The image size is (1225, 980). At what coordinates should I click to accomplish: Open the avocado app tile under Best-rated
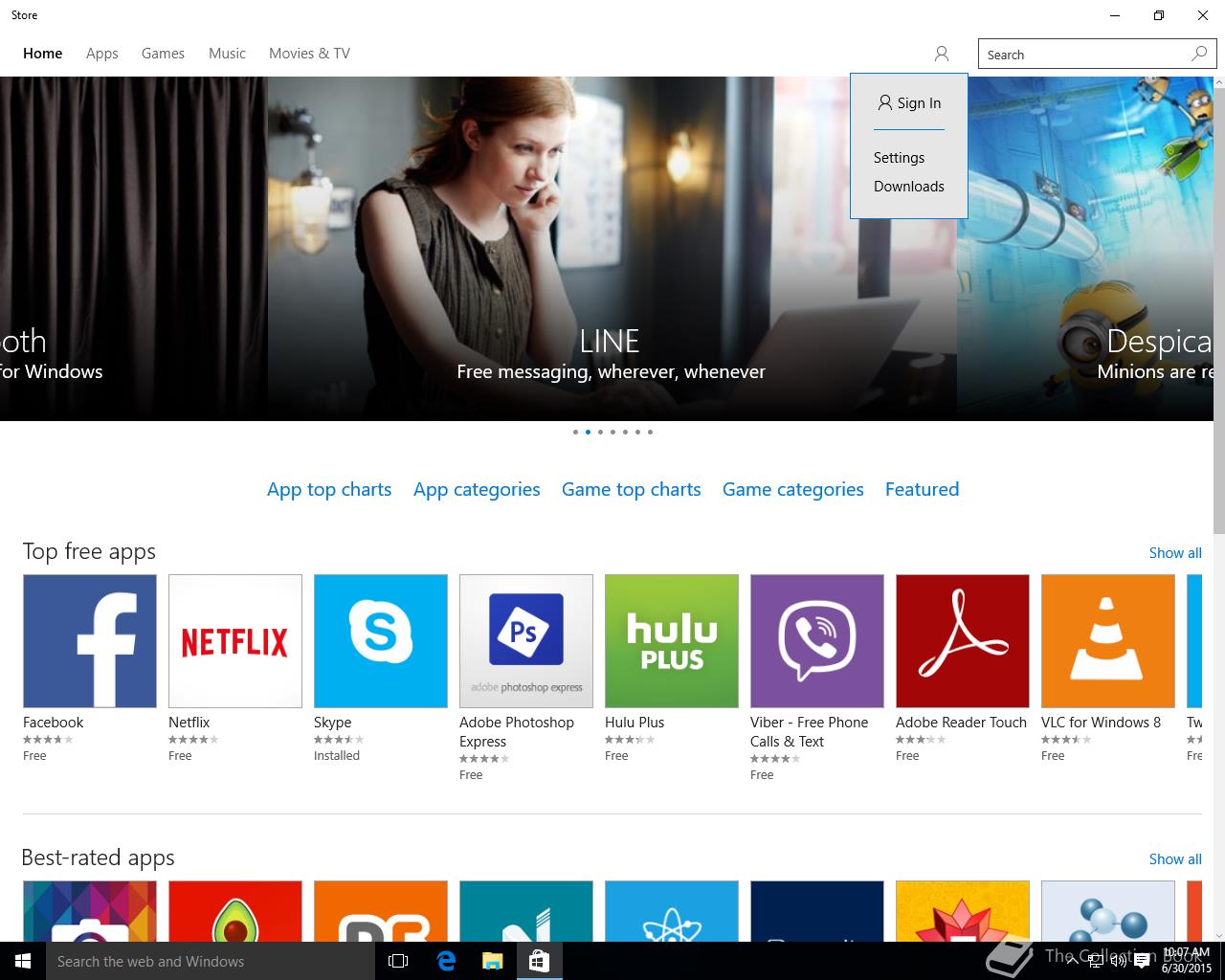[235, 911]
